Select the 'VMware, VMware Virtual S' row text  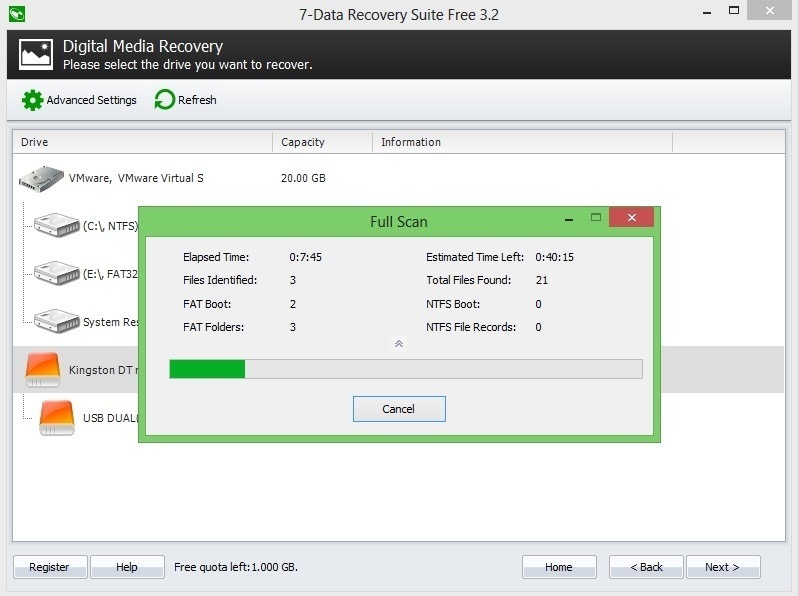pyautogui.click(x=136, y=178)
